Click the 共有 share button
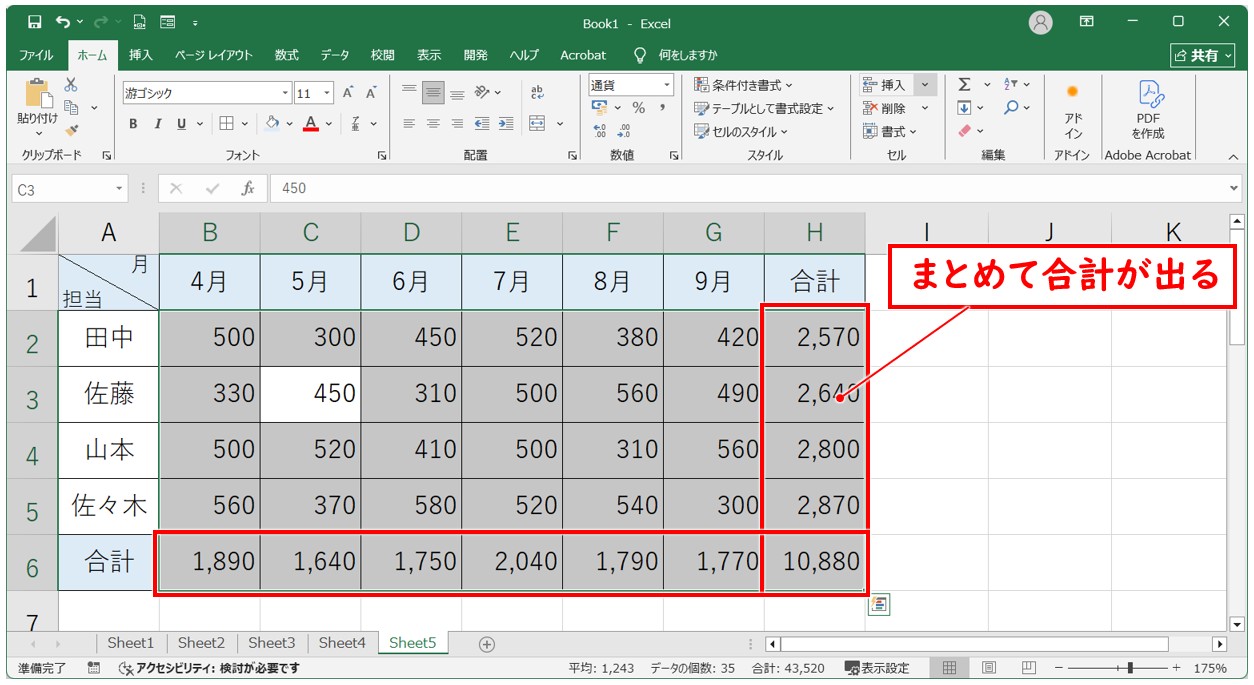The width and height of the screenshot is (1254, 685). click(x=1203, y=55)
